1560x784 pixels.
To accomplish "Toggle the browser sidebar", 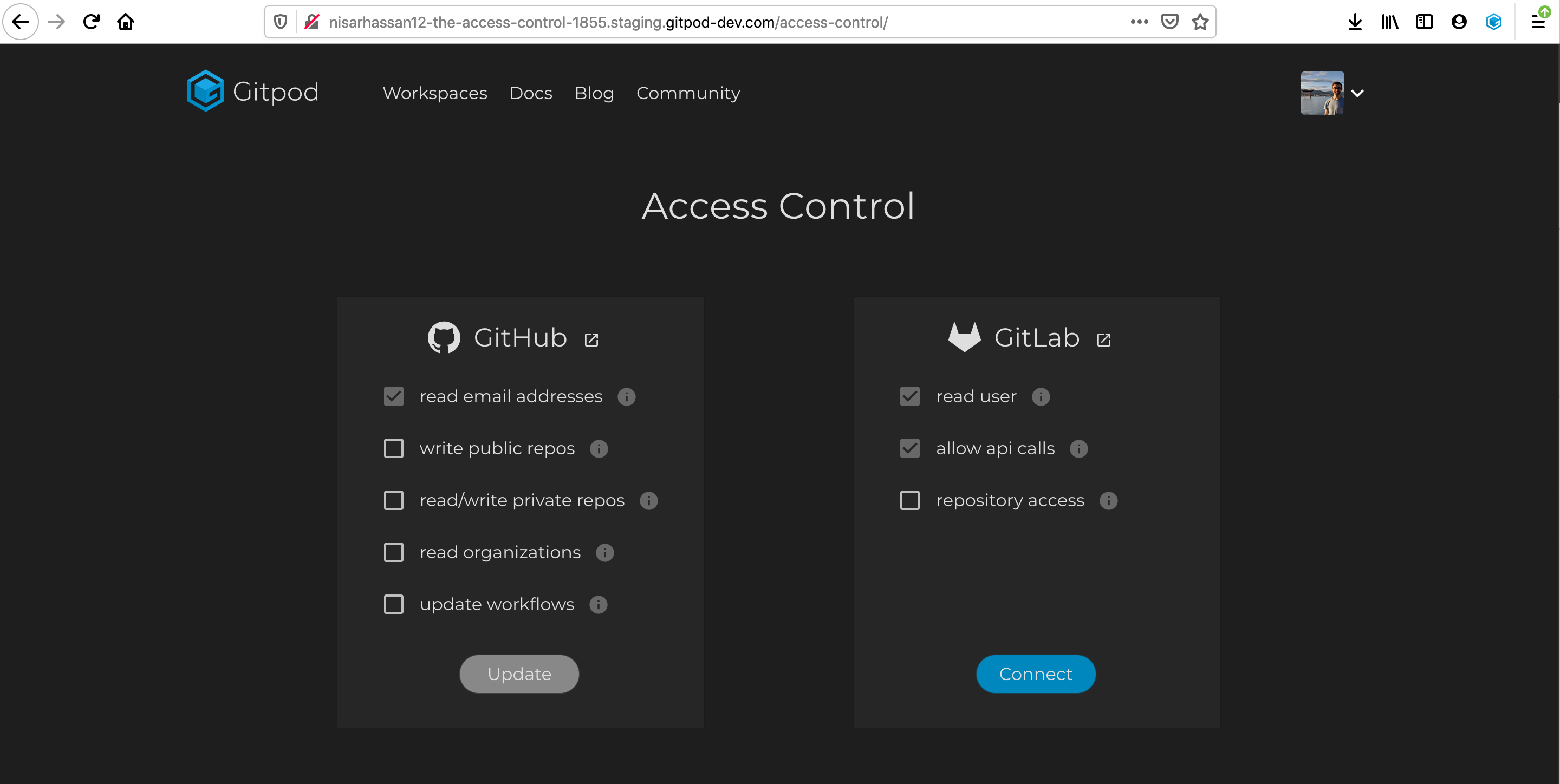I will [x=1425, y=22].
